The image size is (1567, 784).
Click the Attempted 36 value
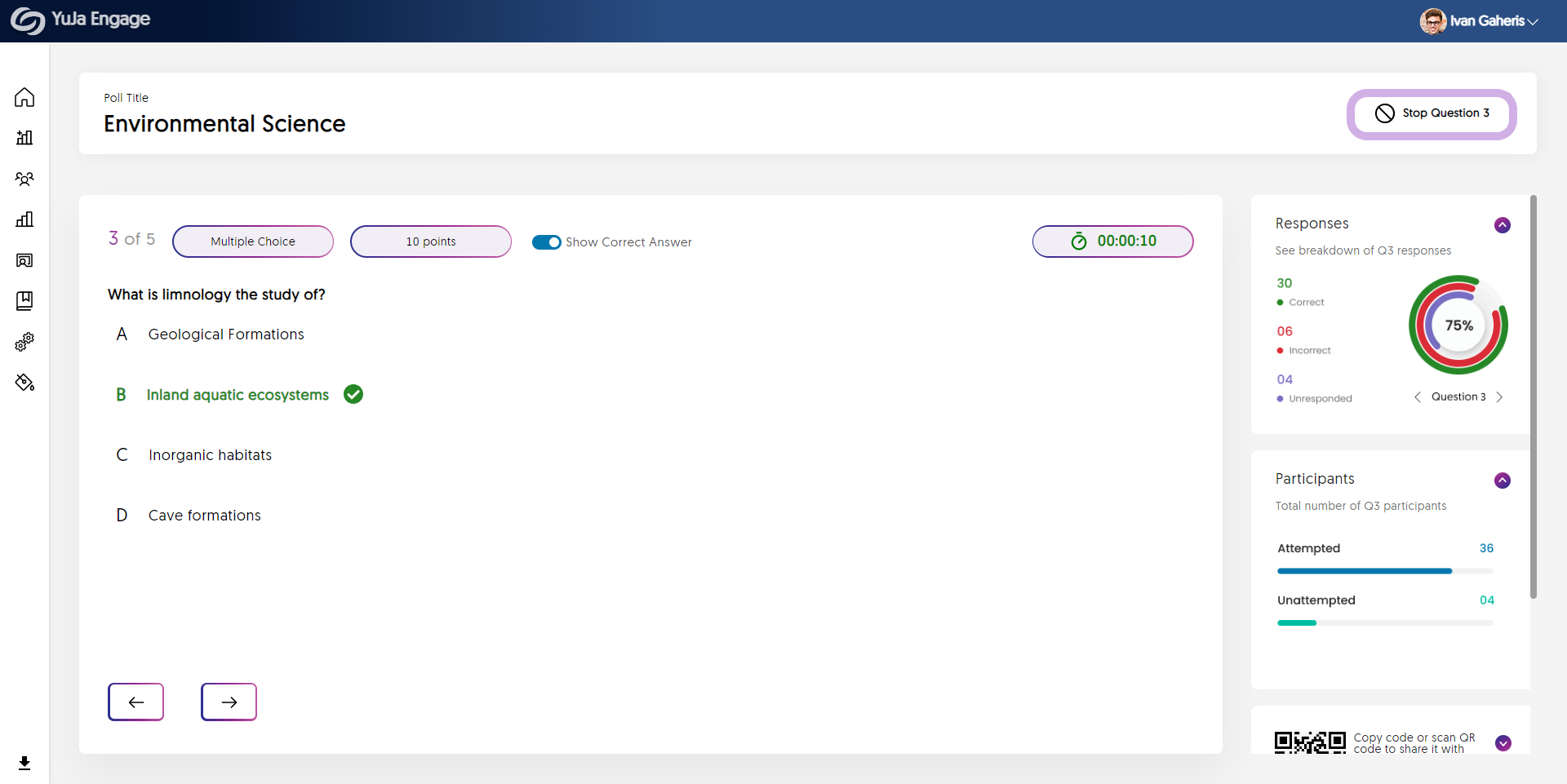pos(1486,548)
